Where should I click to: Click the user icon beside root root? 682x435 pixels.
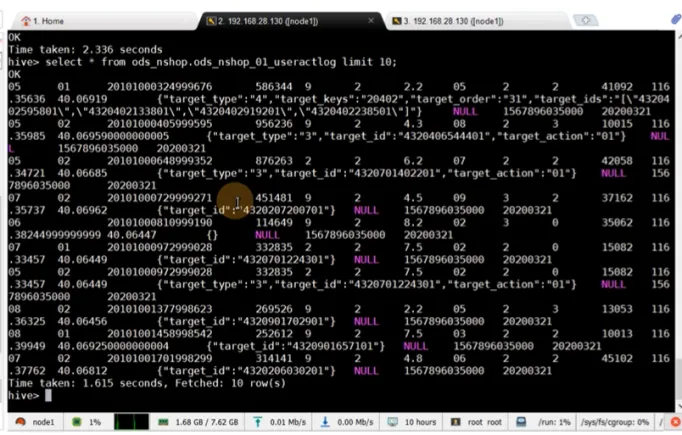455,422
